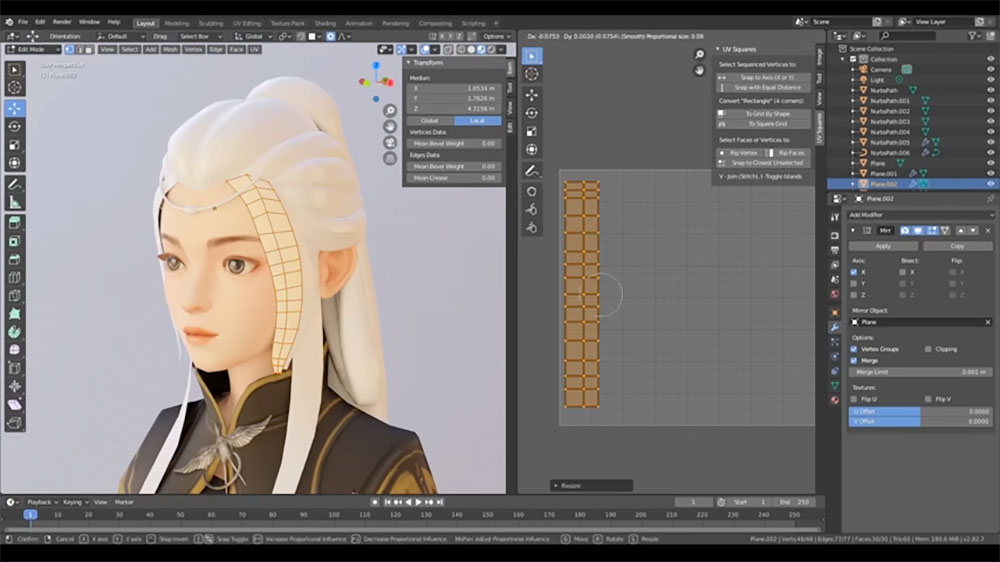The height and width of the screenshot is (562, 1000).
Task: Open the Modifiers wrench properties tab
Action: (835, 327)
